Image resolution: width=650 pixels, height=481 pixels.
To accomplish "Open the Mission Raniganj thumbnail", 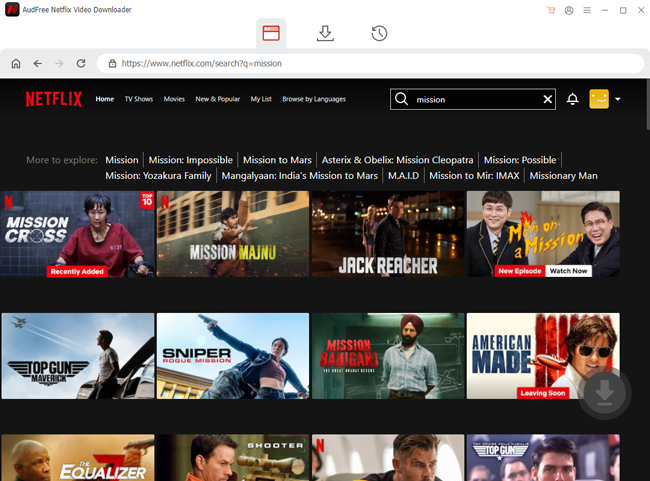I will click(388, 356).
